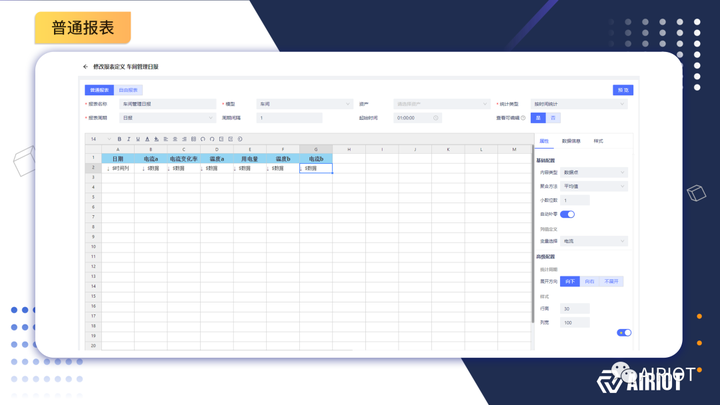Toggle bold formatting in the sheet toolbar
Screen dimensions: 720x405
pyautogui.click(x=119, y=139)
